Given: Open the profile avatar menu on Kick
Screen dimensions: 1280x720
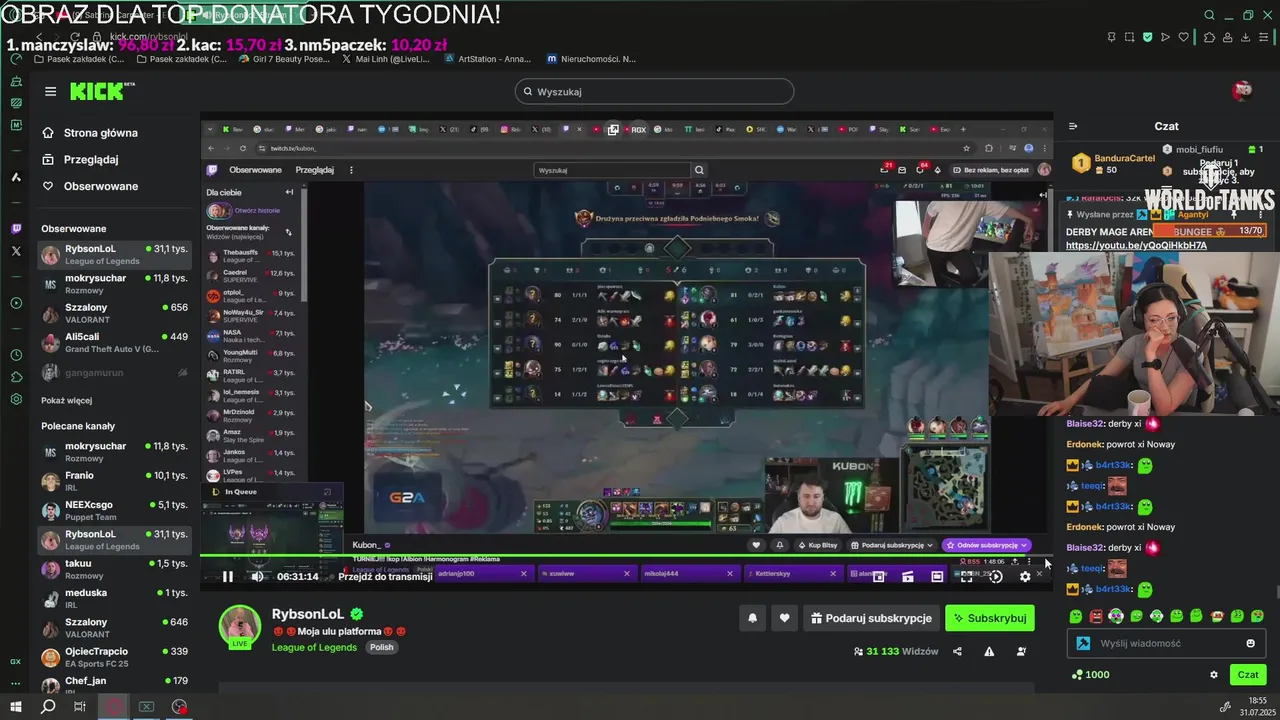Looking at the screenshot, I should 1243,91.
